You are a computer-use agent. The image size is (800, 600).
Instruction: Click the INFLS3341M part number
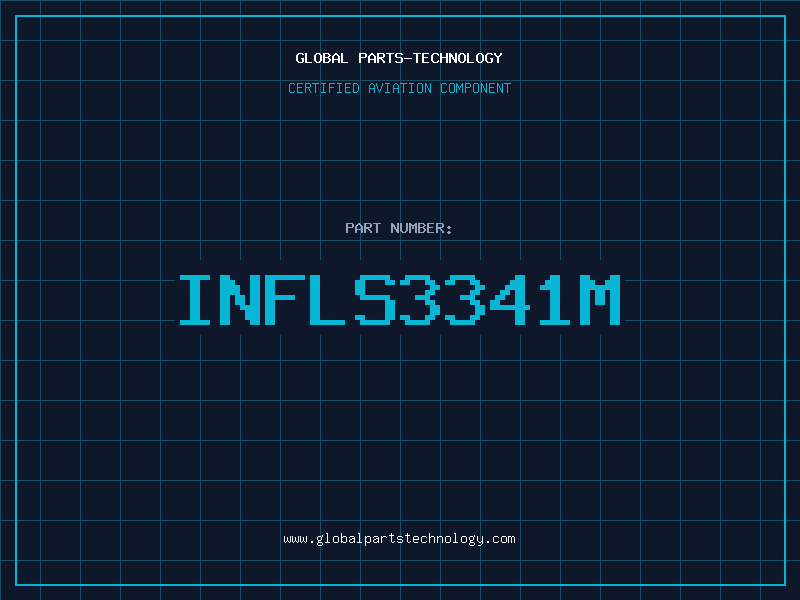pyautogui.click(x=399, y=300)
